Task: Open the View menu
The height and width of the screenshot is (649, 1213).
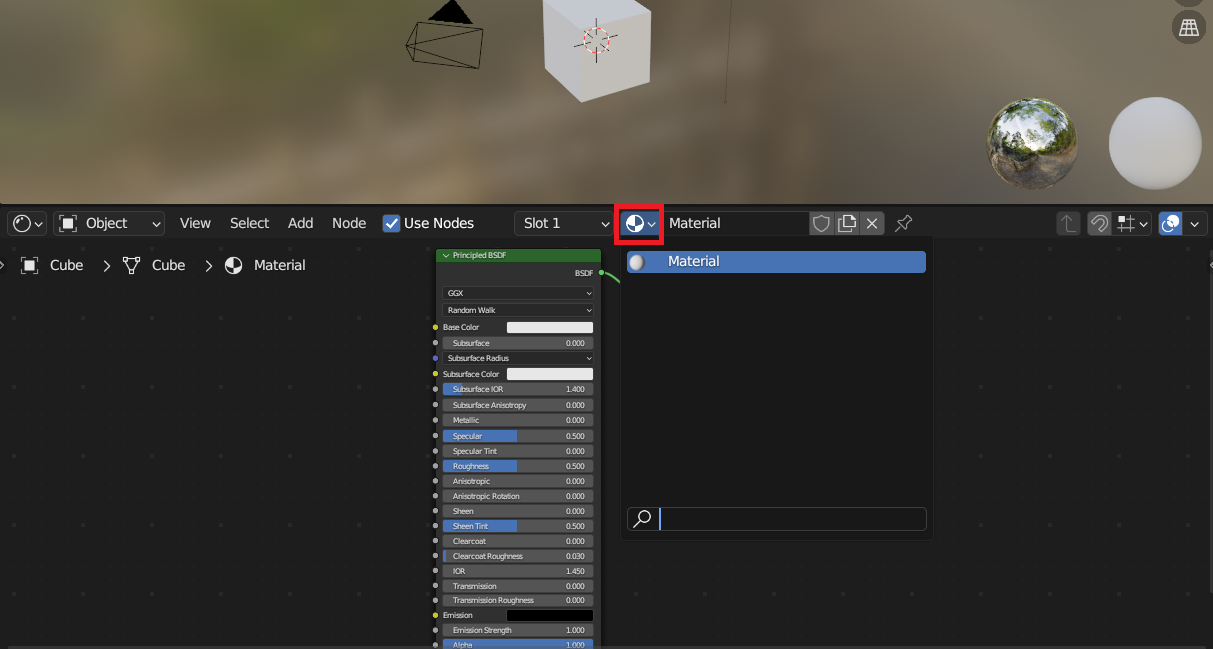Action: tap(195, 223)
